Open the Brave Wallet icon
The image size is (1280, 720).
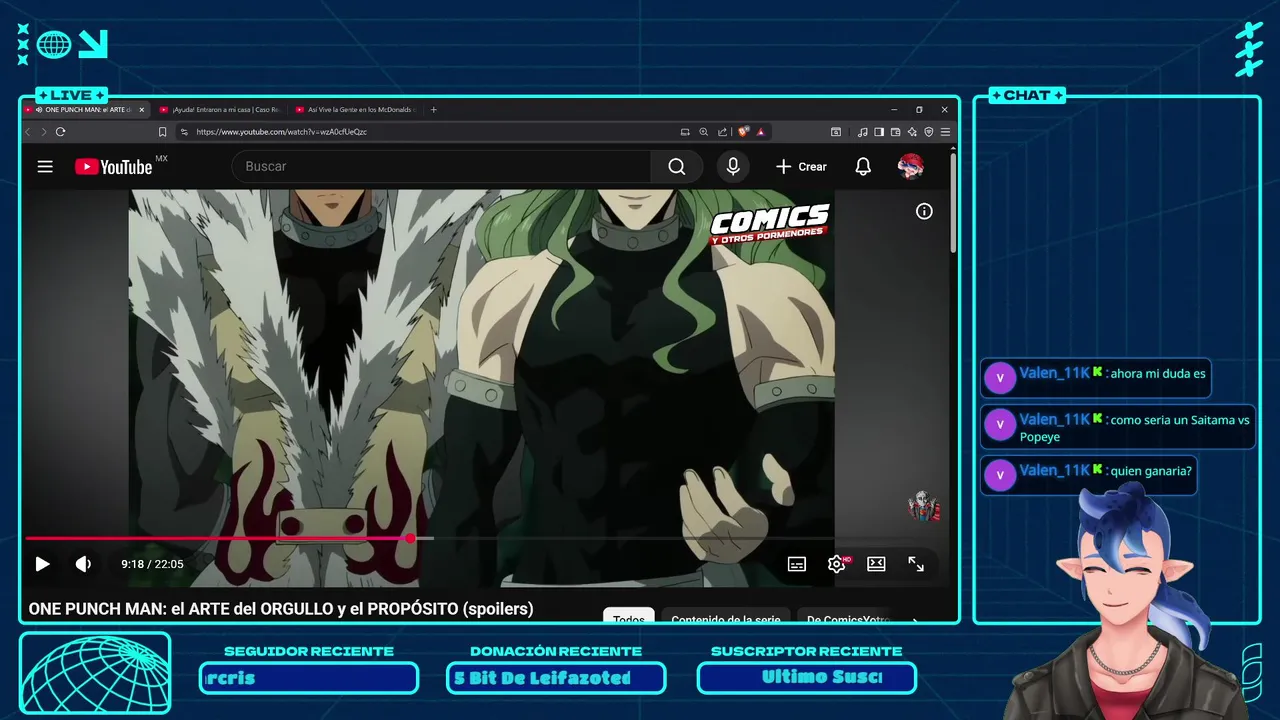point(896,132)
